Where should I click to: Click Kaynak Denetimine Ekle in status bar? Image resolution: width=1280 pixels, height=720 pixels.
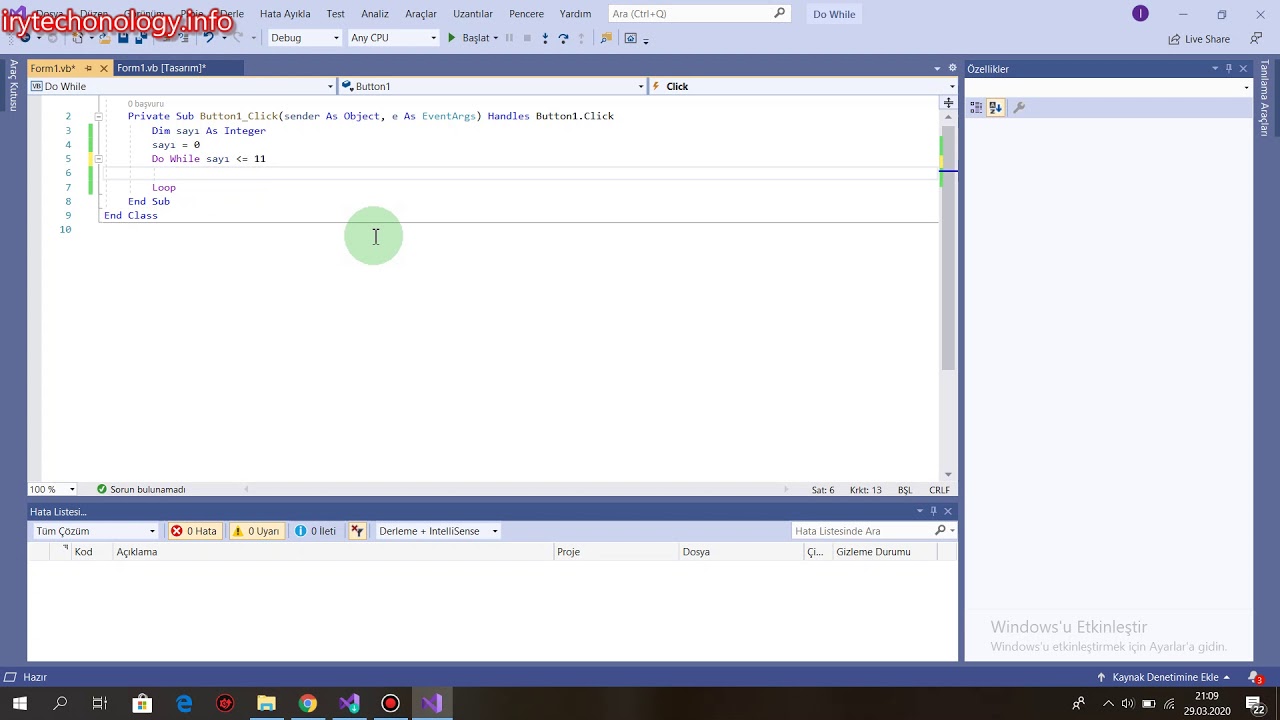click(1165, 677)
